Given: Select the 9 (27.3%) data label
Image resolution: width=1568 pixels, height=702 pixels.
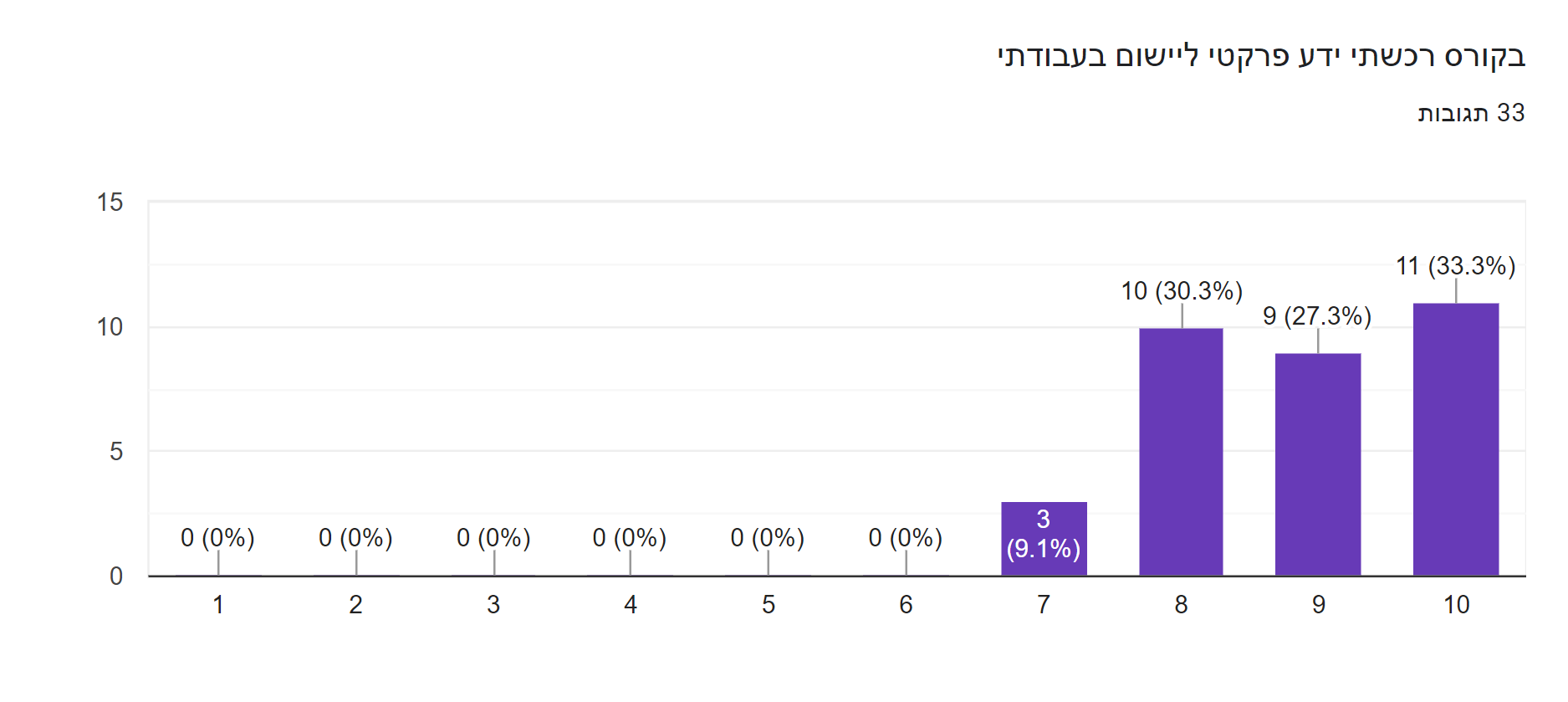Looking at the screenshot, I should click(x=1317, y=316).
